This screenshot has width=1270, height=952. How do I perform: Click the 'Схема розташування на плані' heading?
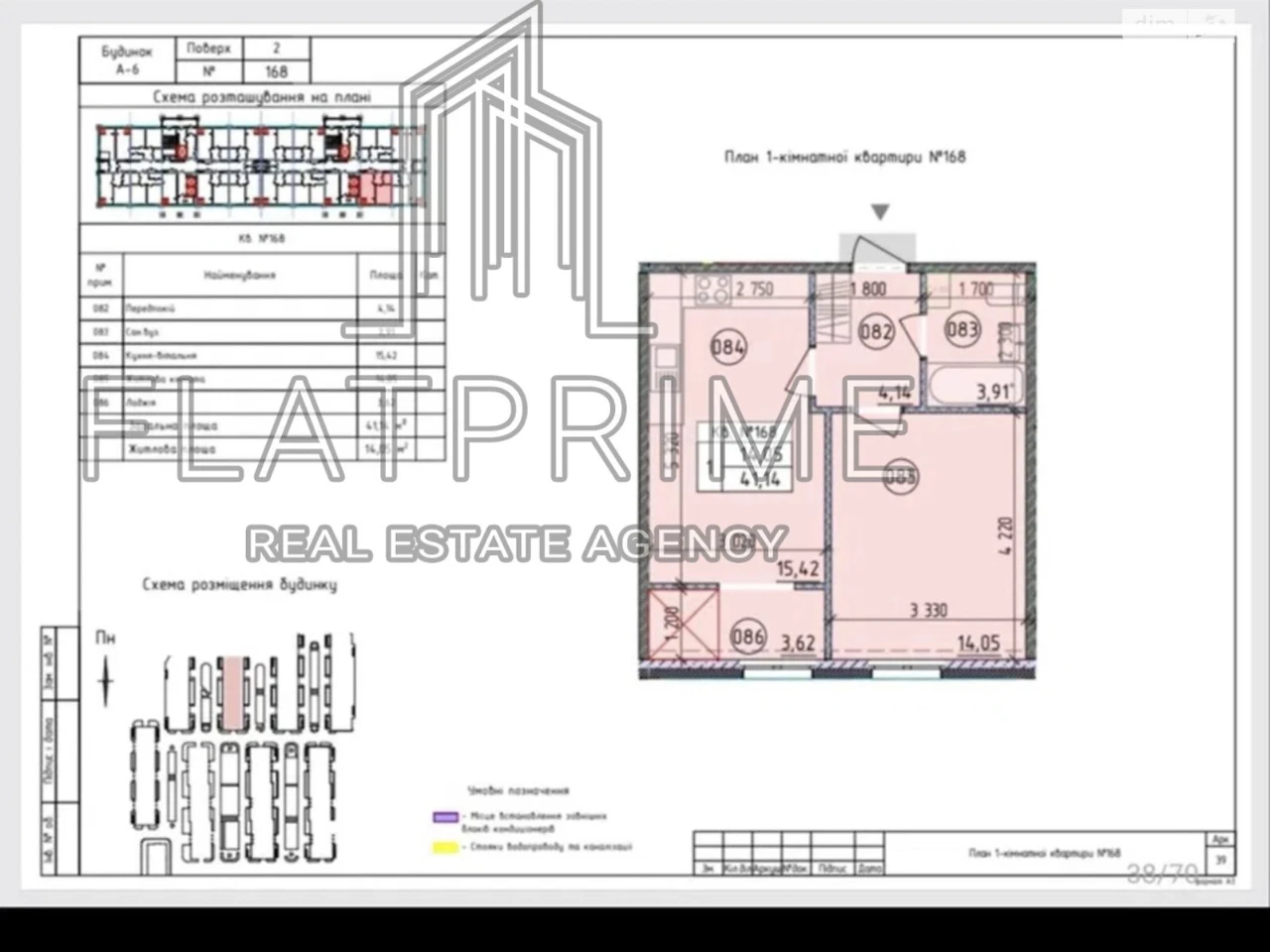tap(262, 97)
